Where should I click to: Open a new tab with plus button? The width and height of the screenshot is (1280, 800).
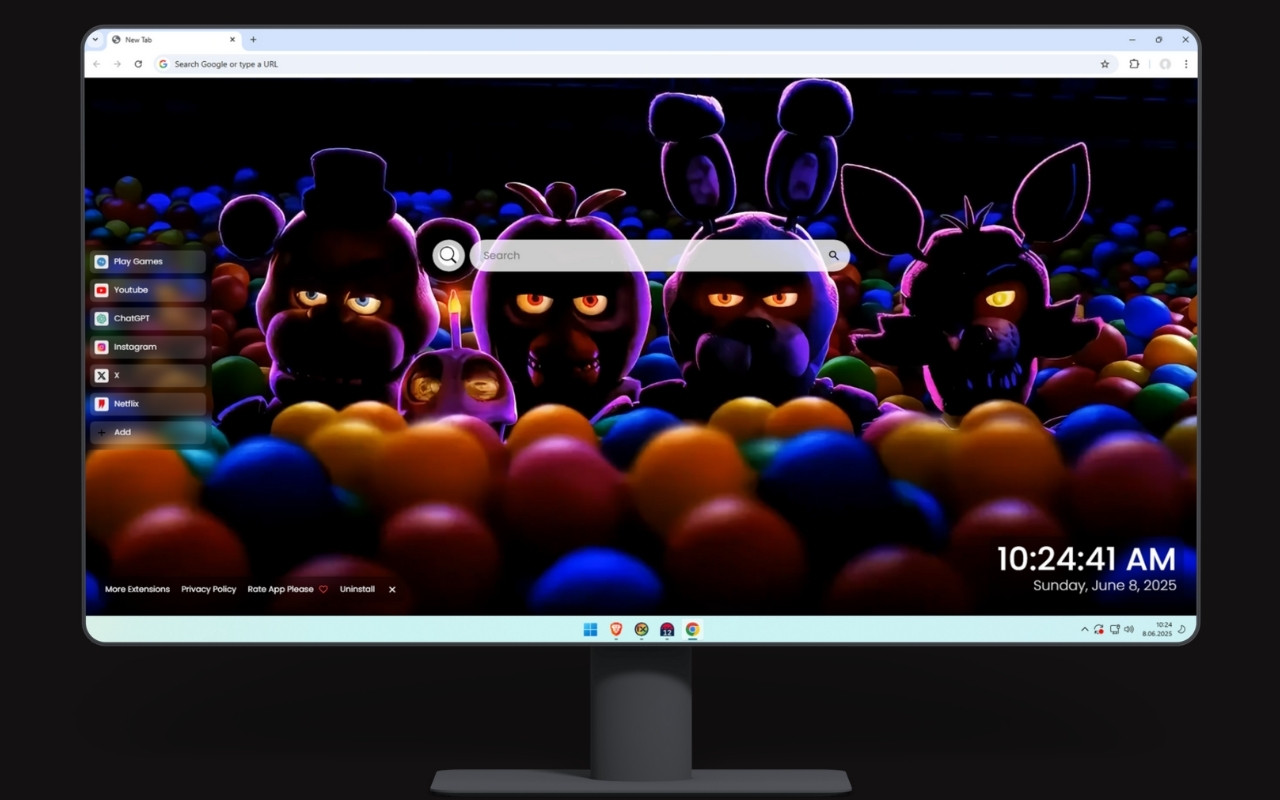click(x=253, y=40)
